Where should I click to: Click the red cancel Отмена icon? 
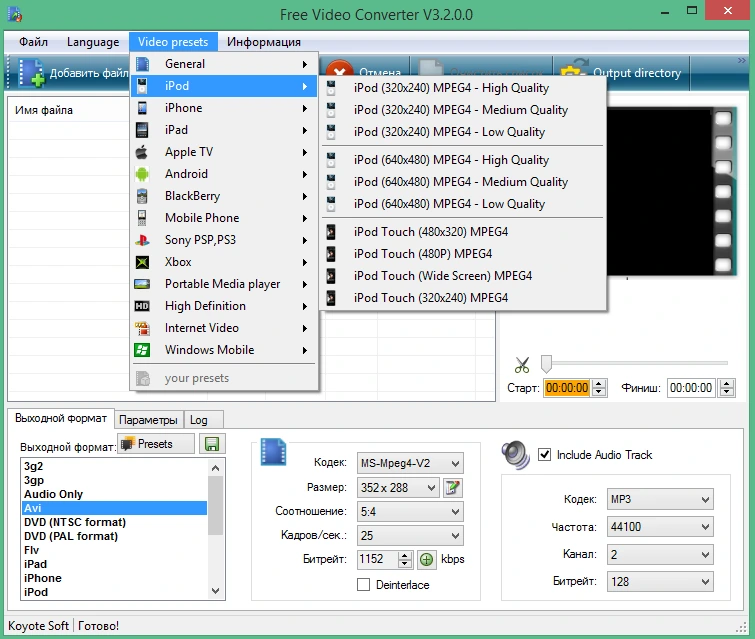pyautogui.click(x=339, y=70)
